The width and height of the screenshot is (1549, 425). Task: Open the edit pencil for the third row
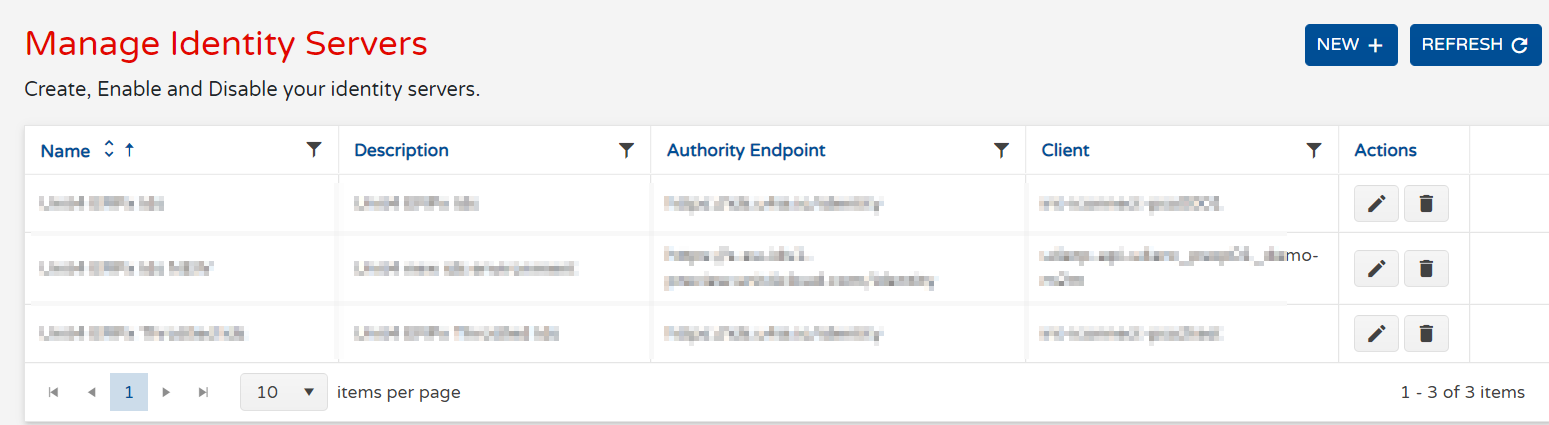(1376, 333)
